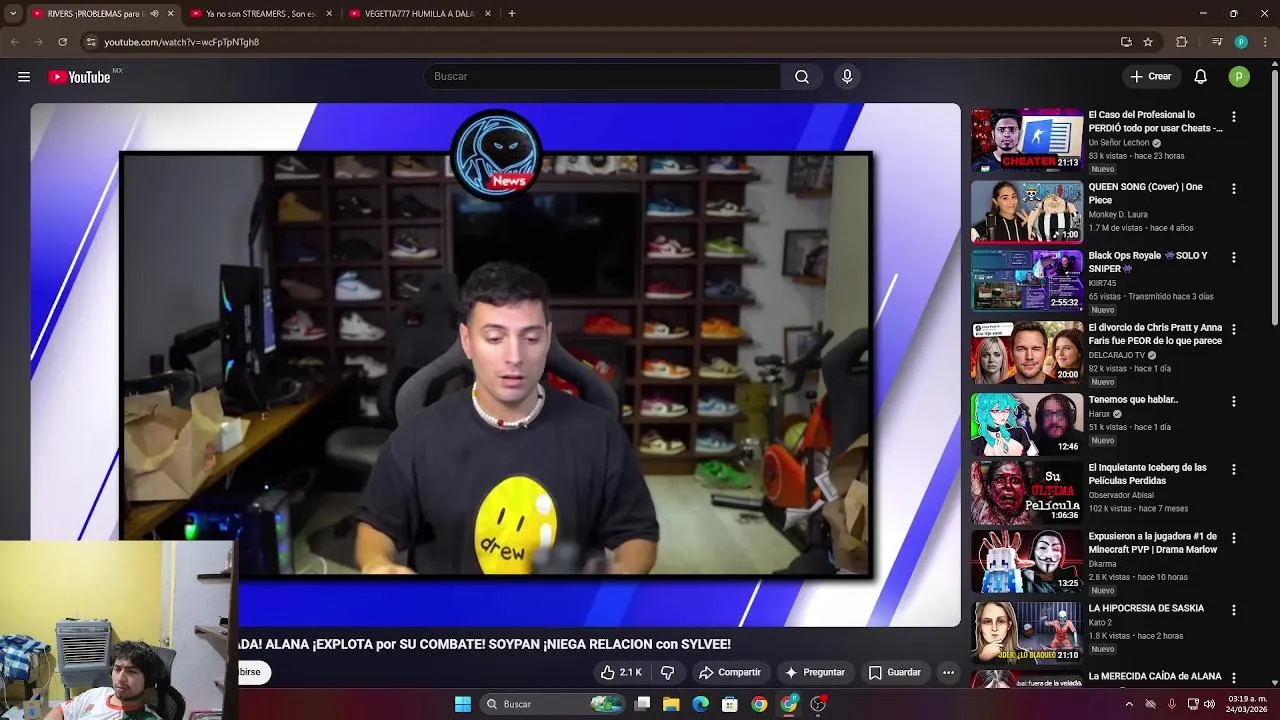Open options for Black Ops Royale video
This screenshot has width=1280, height=720.
(1233, 258)
